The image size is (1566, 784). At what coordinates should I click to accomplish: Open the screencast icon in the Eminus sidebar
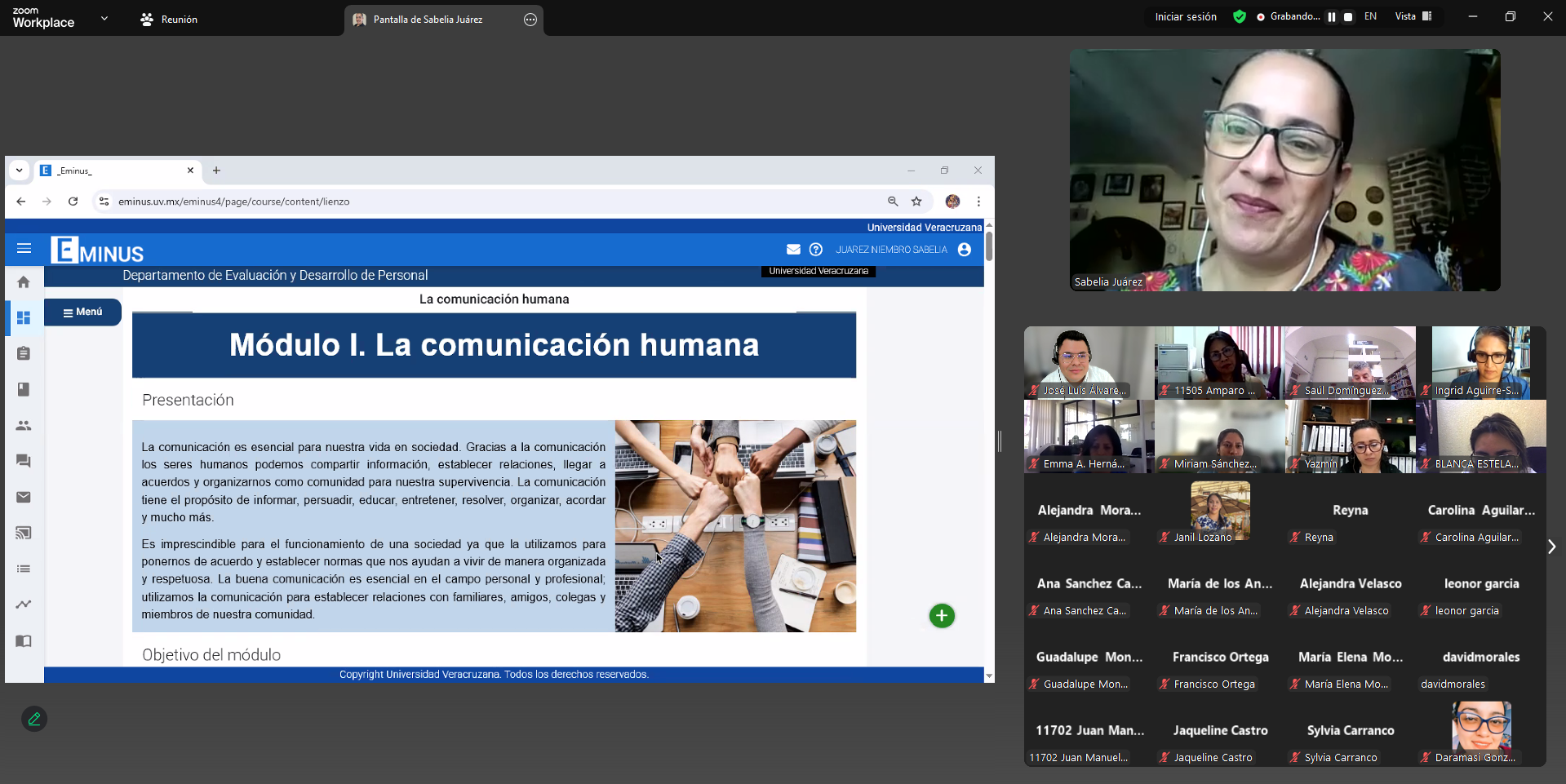[24, 532]
